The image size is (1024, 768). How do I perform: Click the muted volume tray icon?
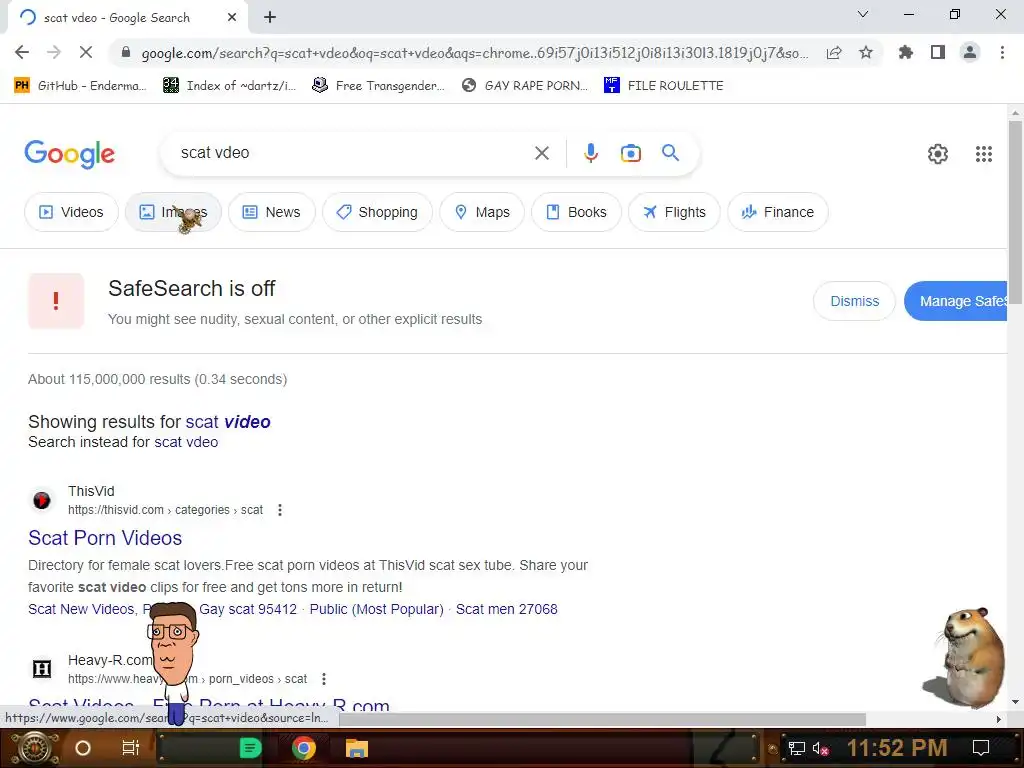pyautogui.click(x=820, y=748)
